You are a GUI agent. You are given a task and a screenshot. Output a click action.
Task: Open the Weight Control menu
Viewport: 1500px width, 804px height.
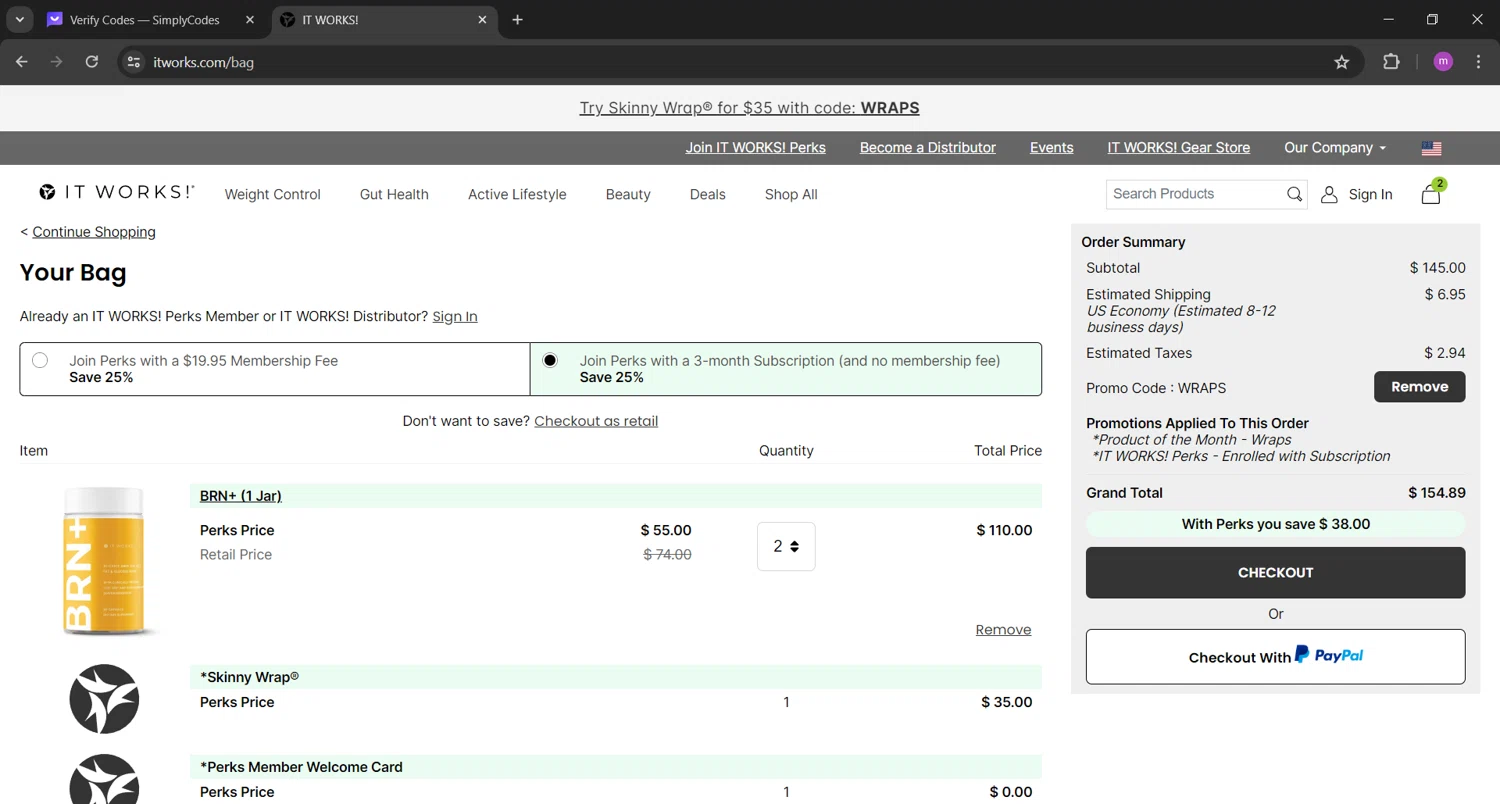coord(273,195)
